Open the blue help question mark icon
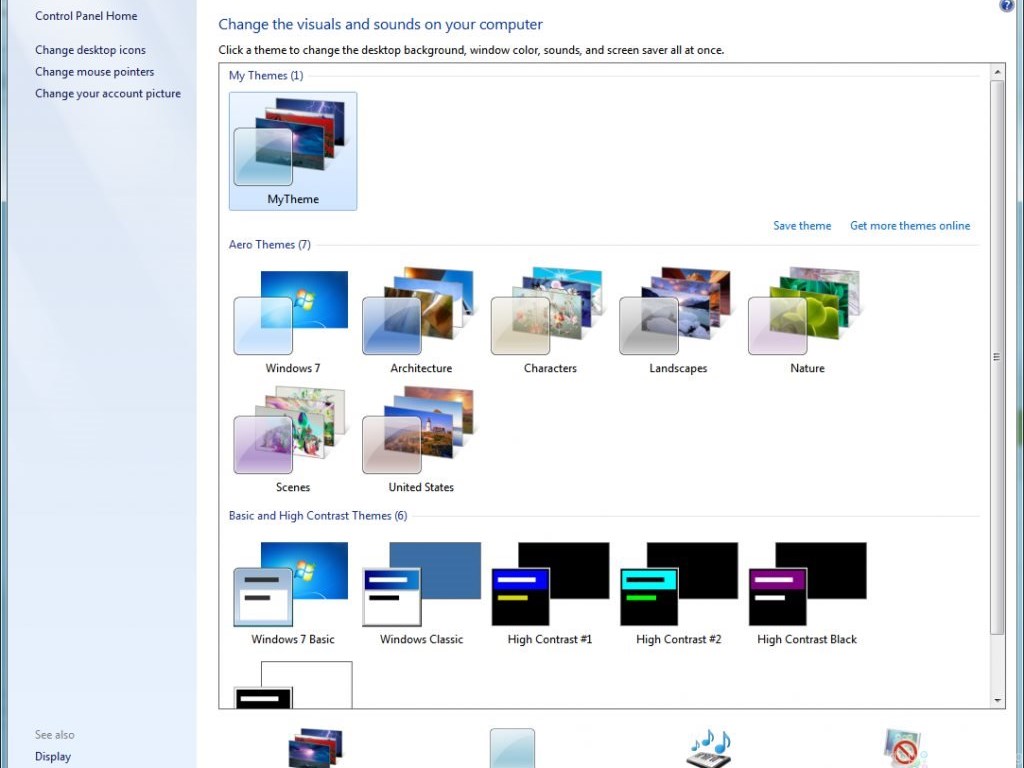This screenshot has height=768, width=1024. coord(1007,5)
